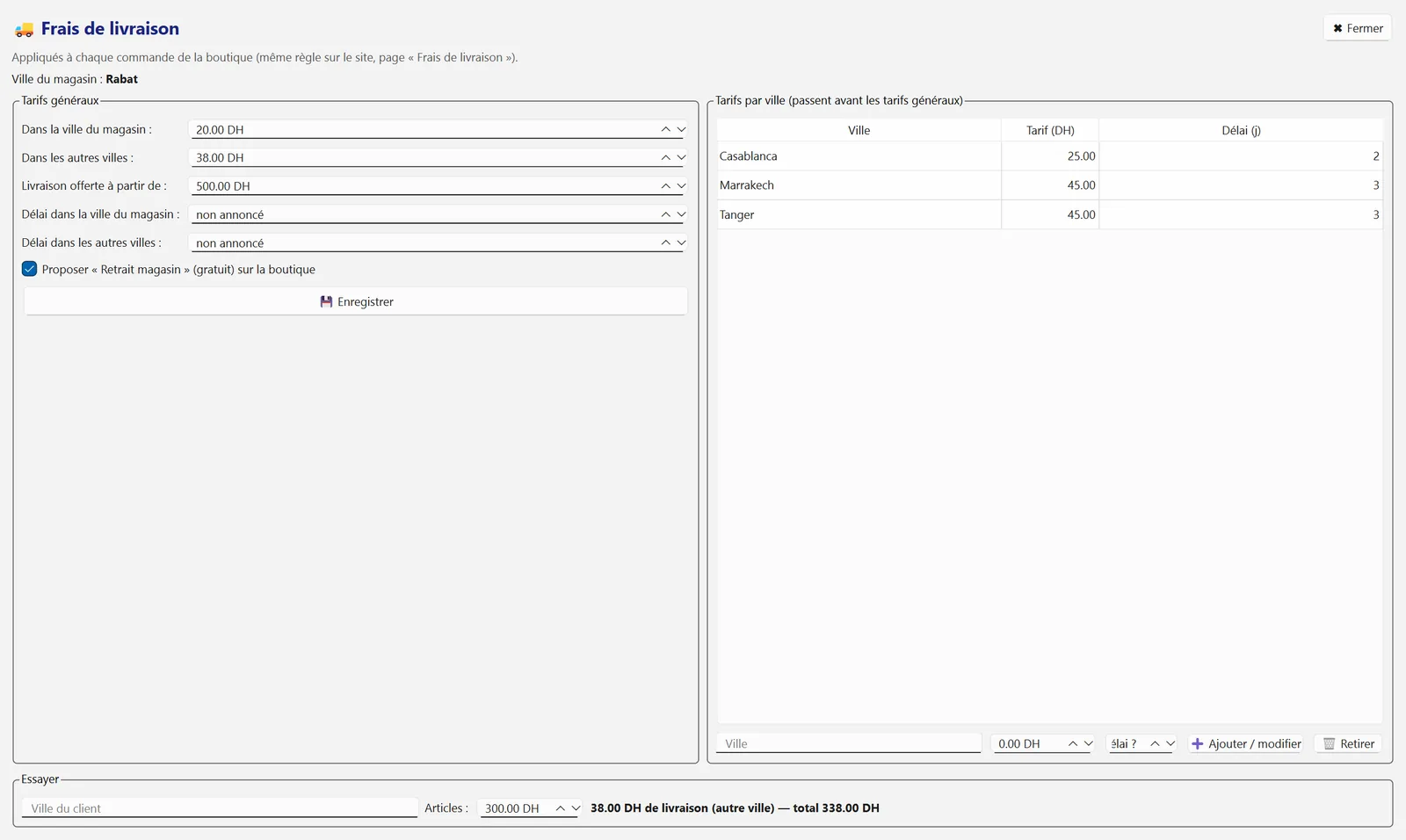Viewport: 1406px width, 840px height.
Task: Click the Retirer button
Action: [1348, 743]
